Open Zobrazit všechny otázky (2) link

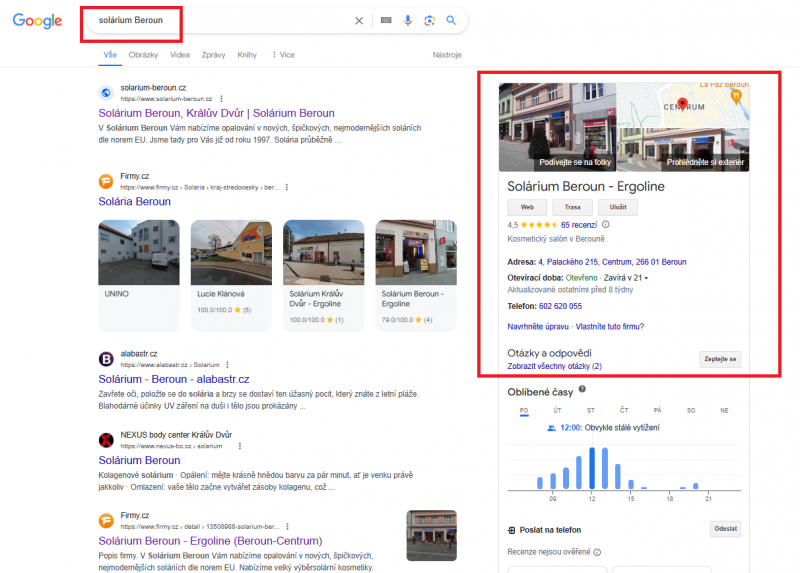pos(555,366)
